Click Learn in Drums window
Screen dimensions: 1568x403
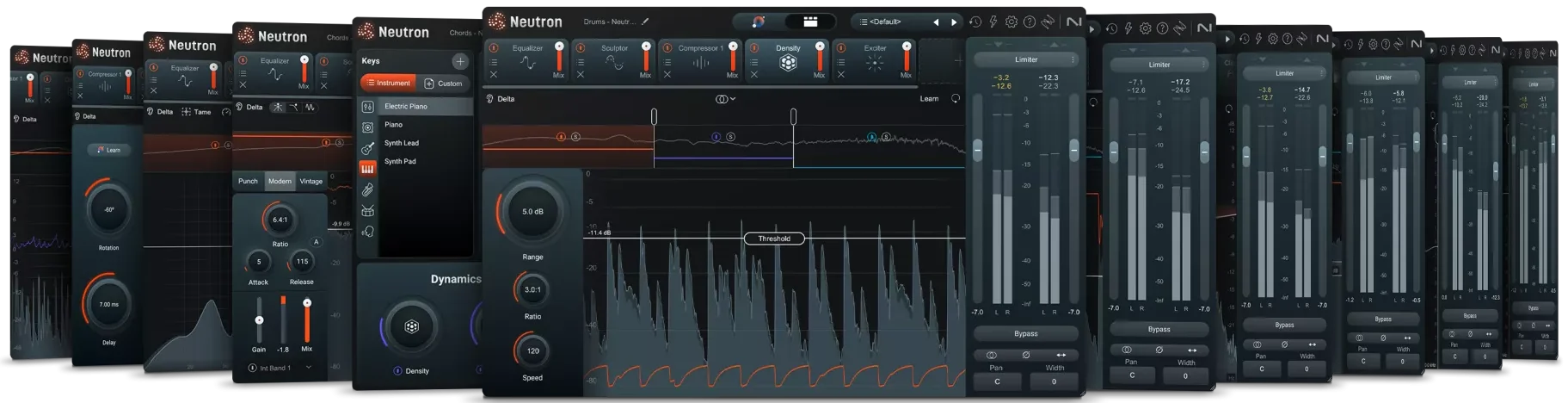[x=929, y=98]
